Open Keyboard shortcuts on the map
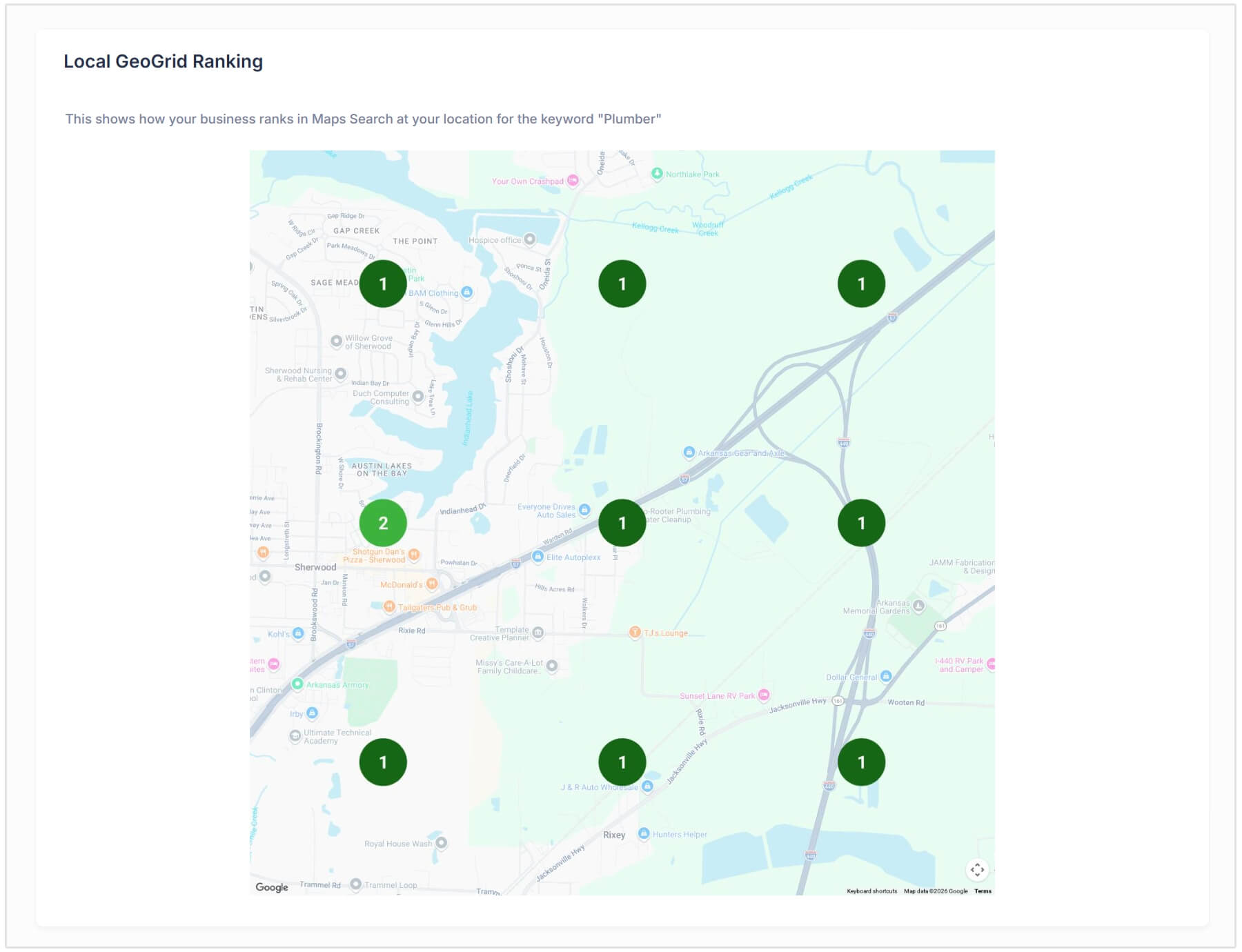Image resolution: width=1242 pixels, height=952 pixels. 872,891
